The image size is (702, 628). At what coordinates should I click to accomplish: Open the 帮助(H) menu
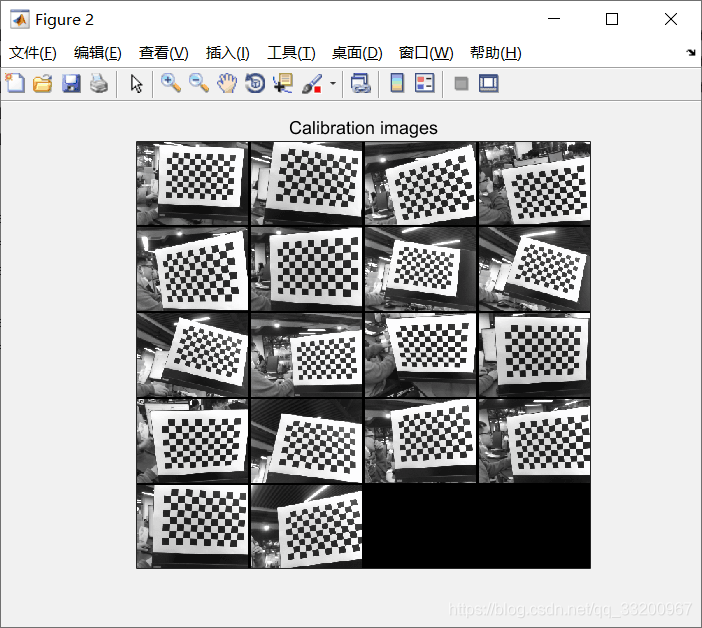[x=495, y=53]
